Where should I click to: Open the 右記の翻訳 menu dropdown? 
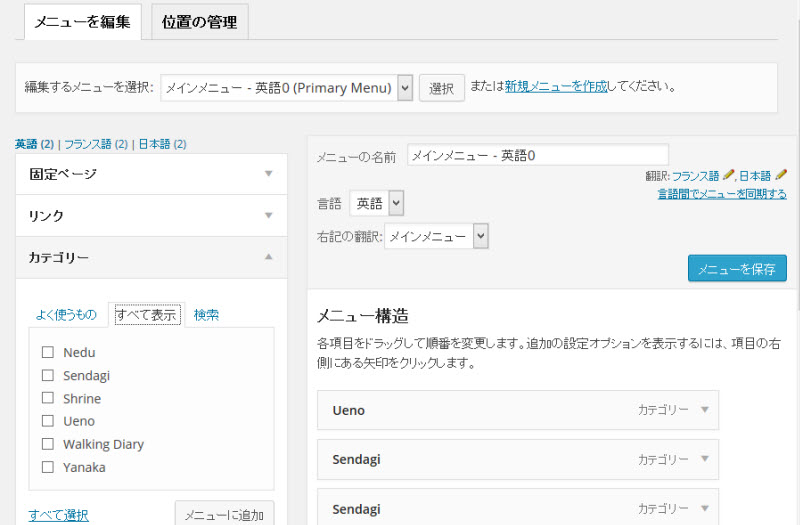436,236
